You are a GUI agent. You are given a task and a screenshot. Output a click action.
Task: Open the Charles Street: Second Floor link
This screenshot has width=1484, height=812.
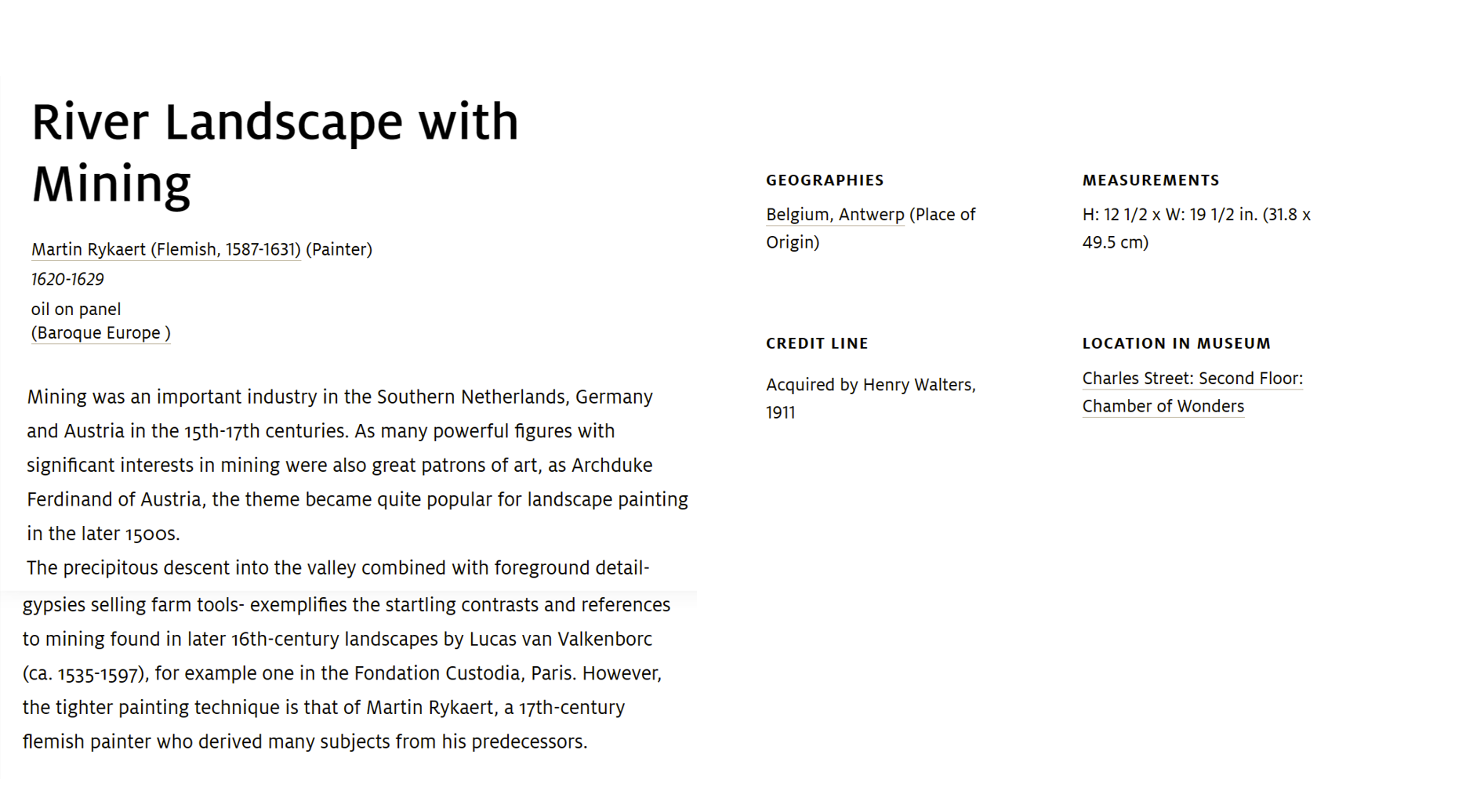point(1192,379)
